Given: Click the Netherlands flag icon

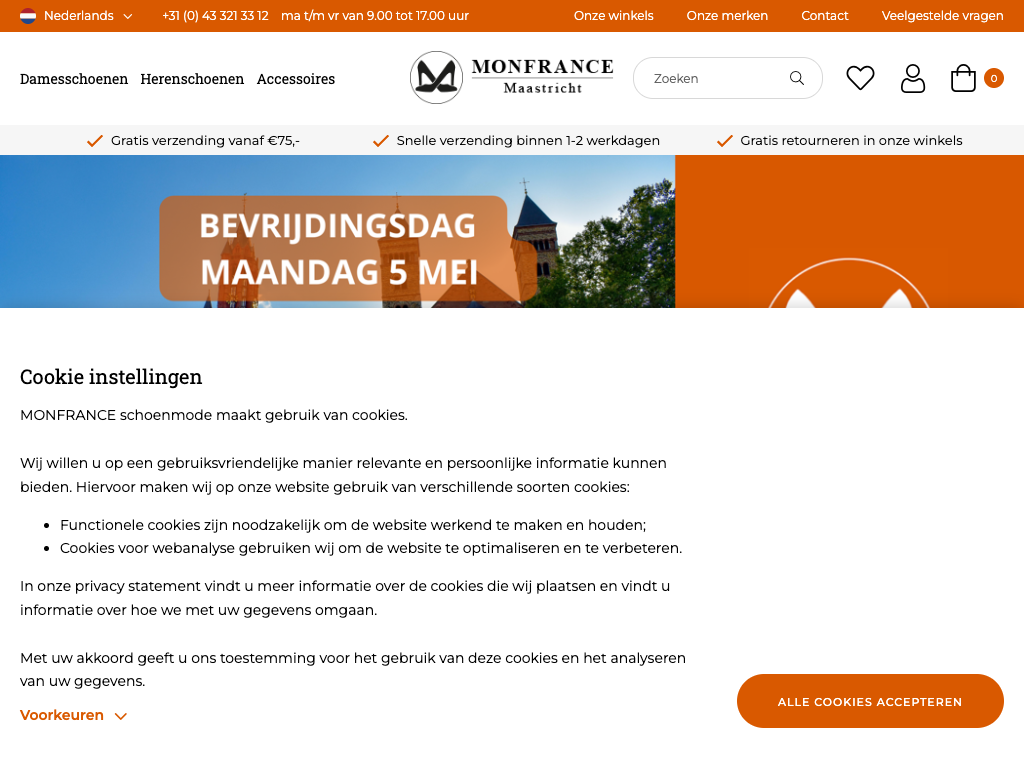Looking at the screenshot, I should tap(28, 16).
